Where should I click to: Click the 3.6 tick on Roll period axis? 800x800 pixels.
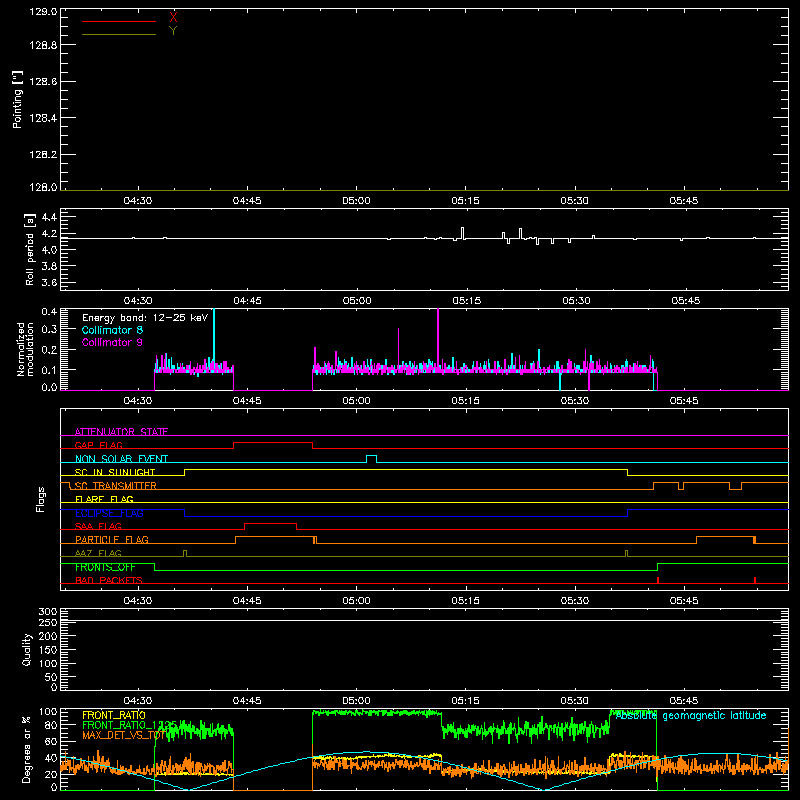pyautogui.click(x=49, y=282)
